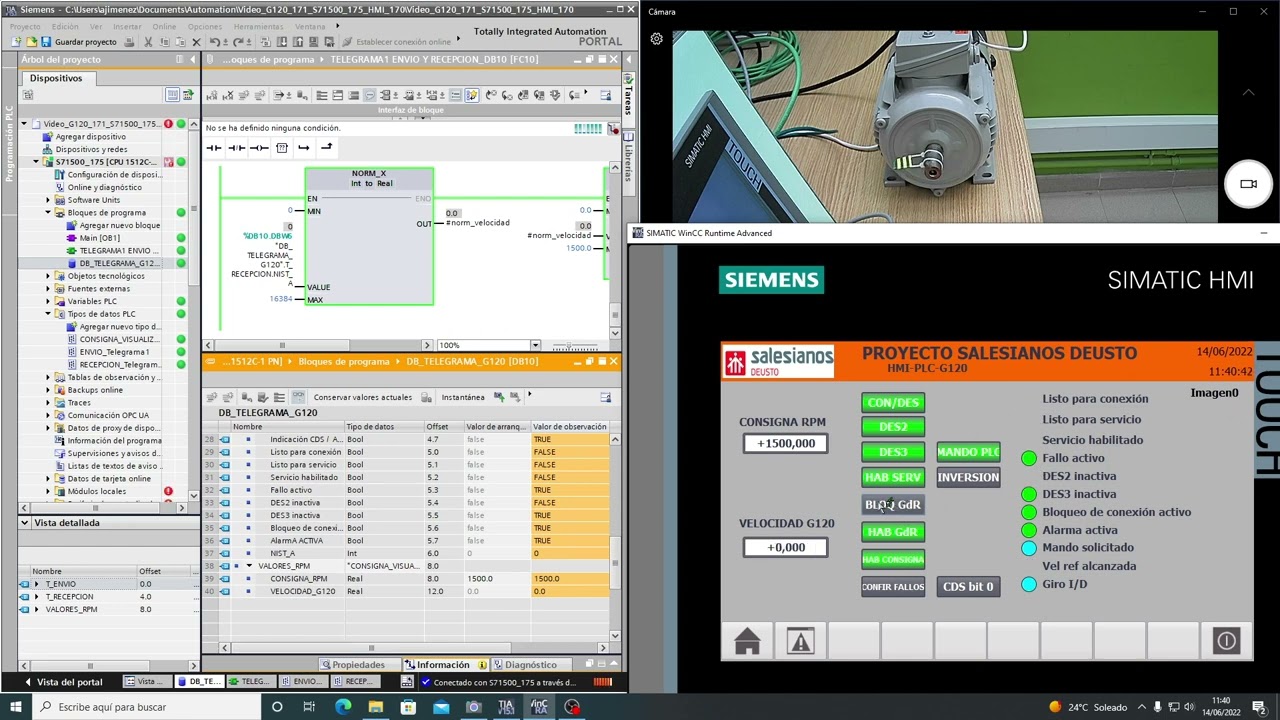This screenshot has height=720, width=1280.
Task: Click the HMI info button at bottom right
Action: pos(1226,641)
